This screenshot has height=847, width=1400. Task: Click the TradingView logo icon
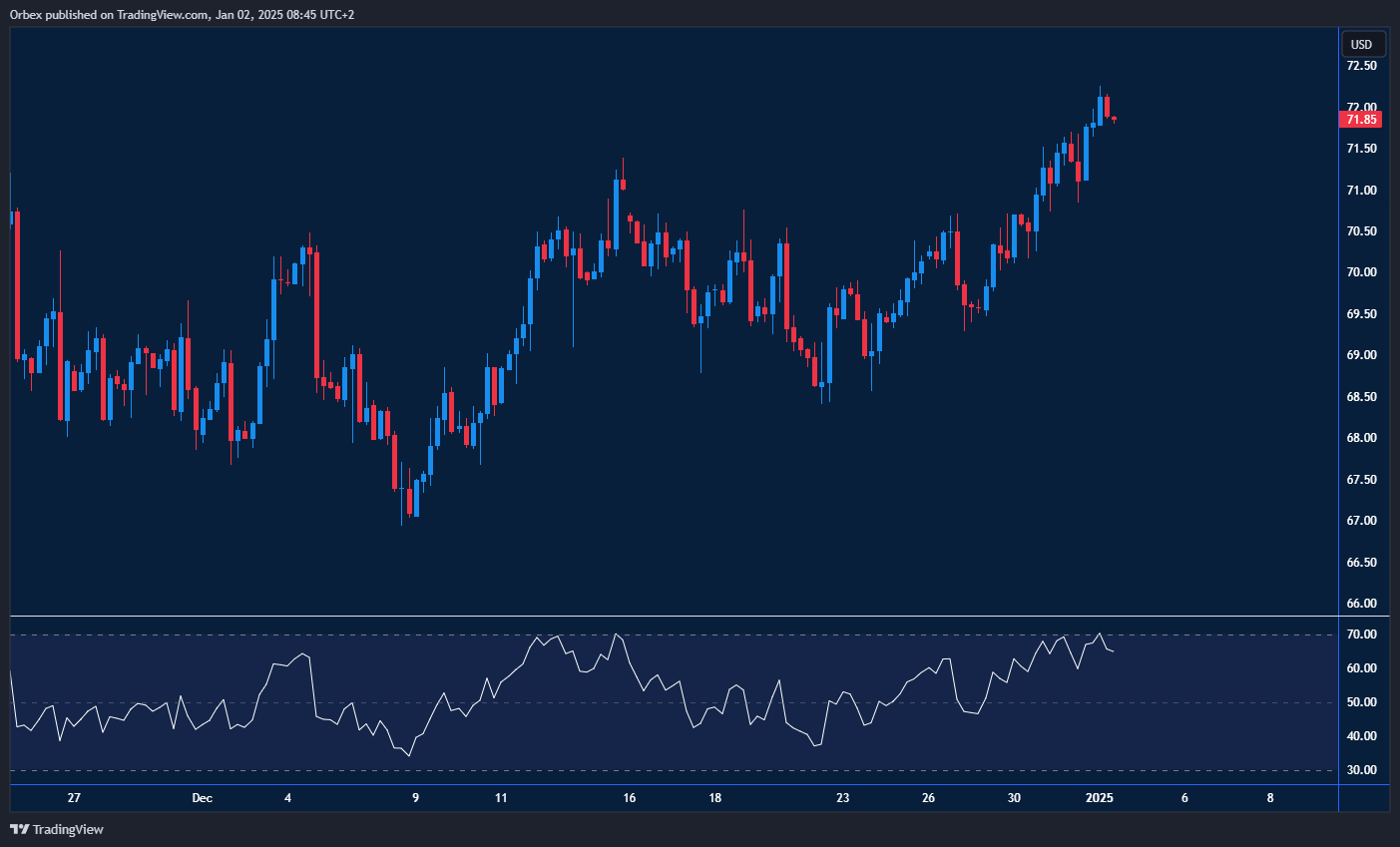click(x=19, y=829)
